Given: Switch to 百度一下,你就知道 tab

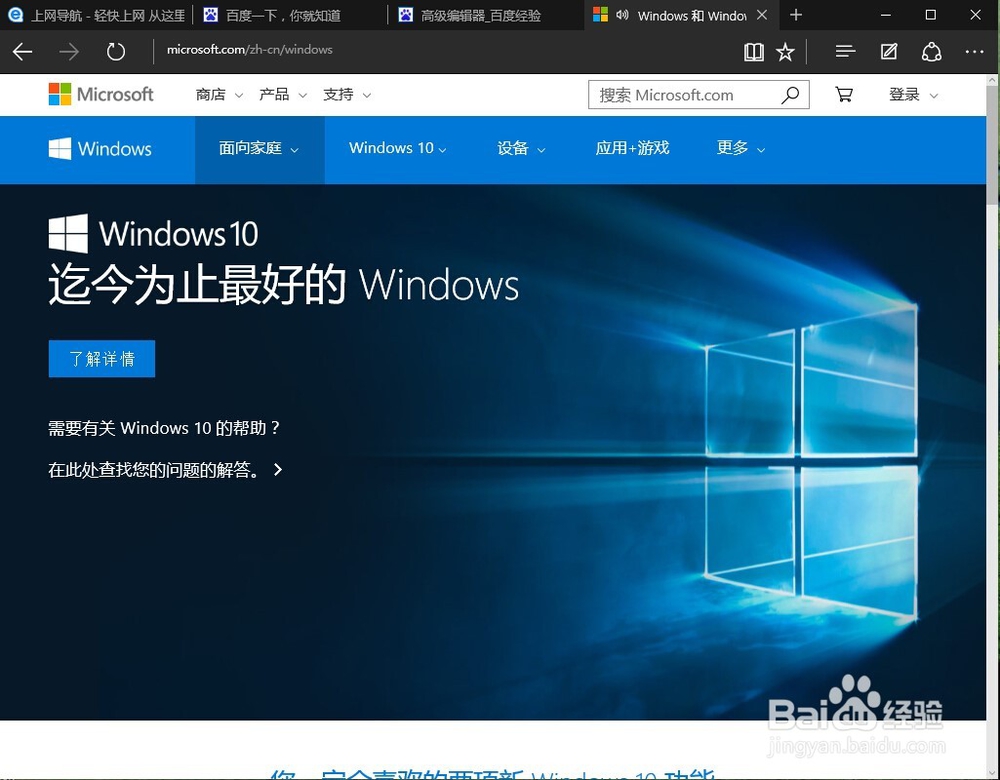Looking at the screenshot, I should 290,15.
